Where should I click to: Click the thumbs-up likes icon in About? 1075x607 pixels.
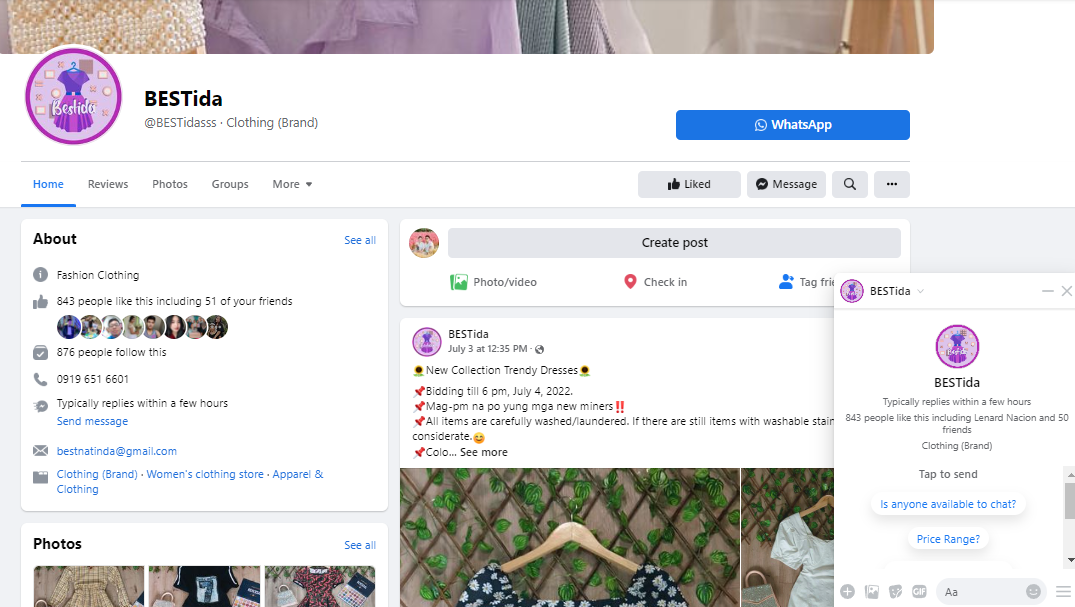coord(40,302)
